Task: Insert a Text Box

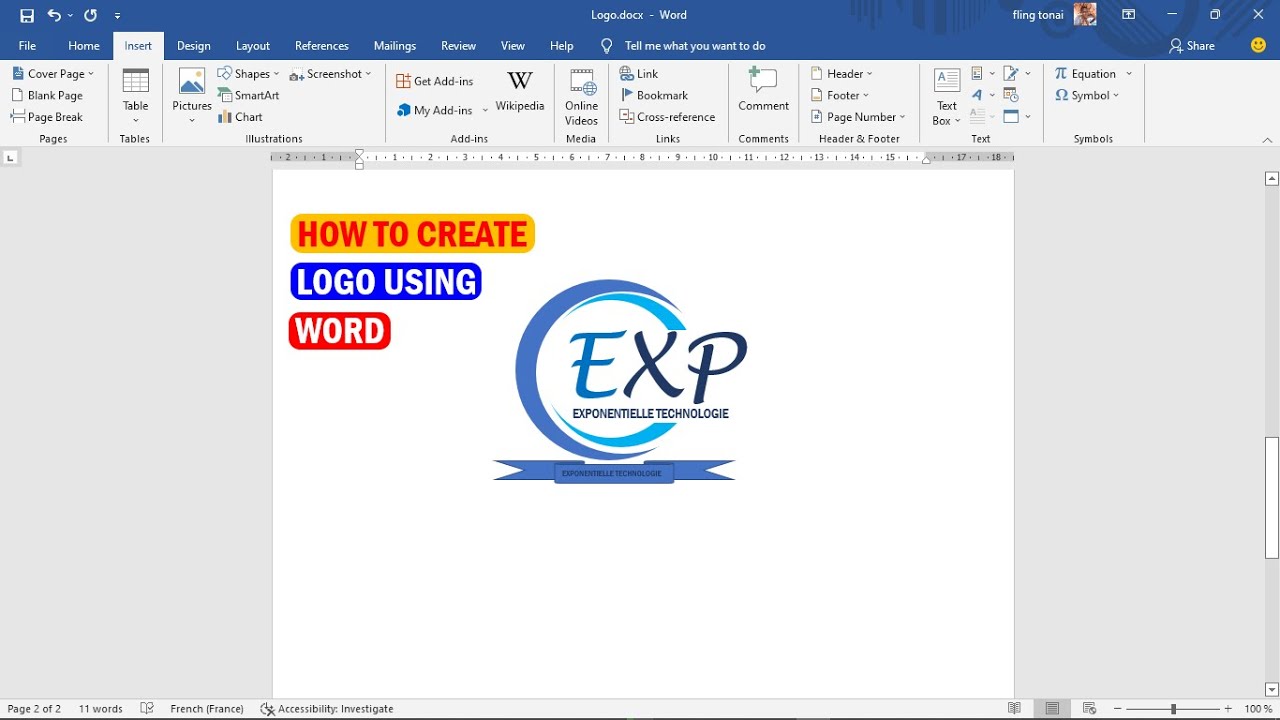Action: (x=946, y=97)
